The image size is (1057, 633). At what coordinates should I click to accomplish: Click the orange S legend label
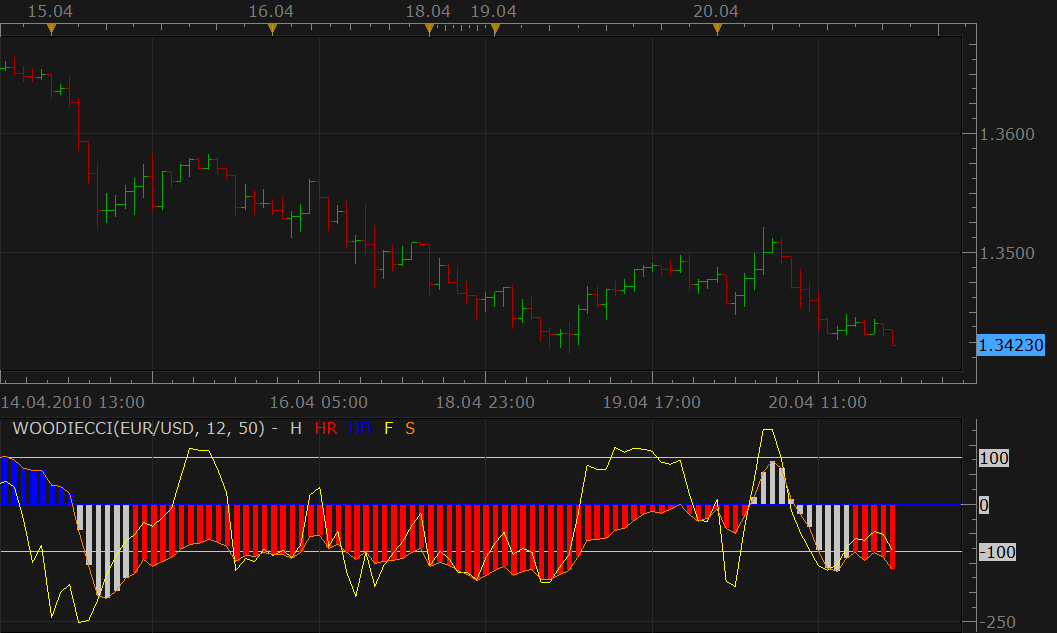pyautogui.click(x=410, y=428)
